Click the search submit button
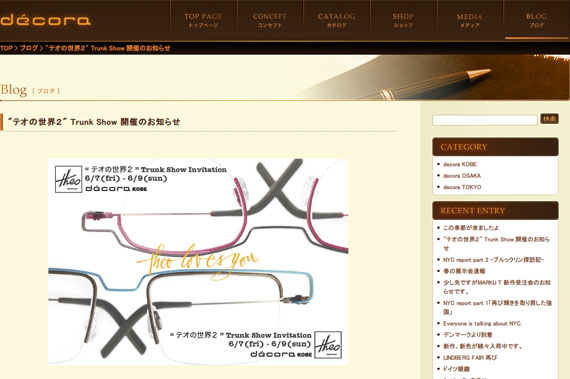The image size is (570, 379). (549, 119)
